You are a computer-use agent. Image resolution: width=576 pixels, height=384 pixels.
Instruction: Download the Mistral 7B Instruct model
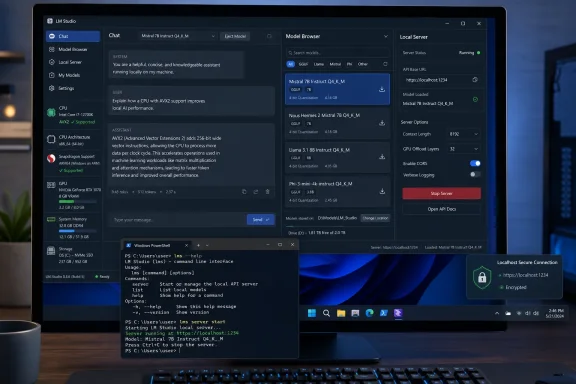(382, 89)
